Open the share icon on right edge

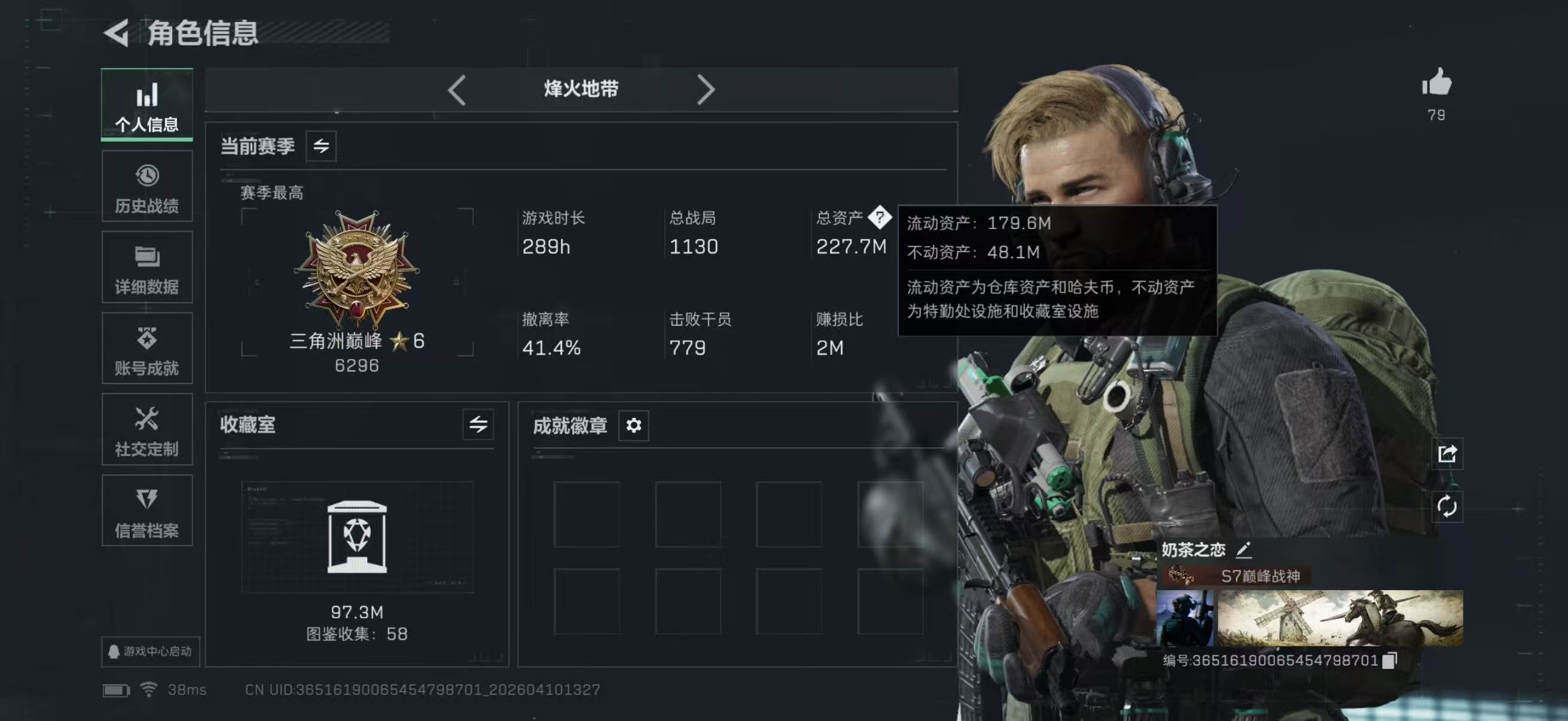click(x=1447, y=454)
